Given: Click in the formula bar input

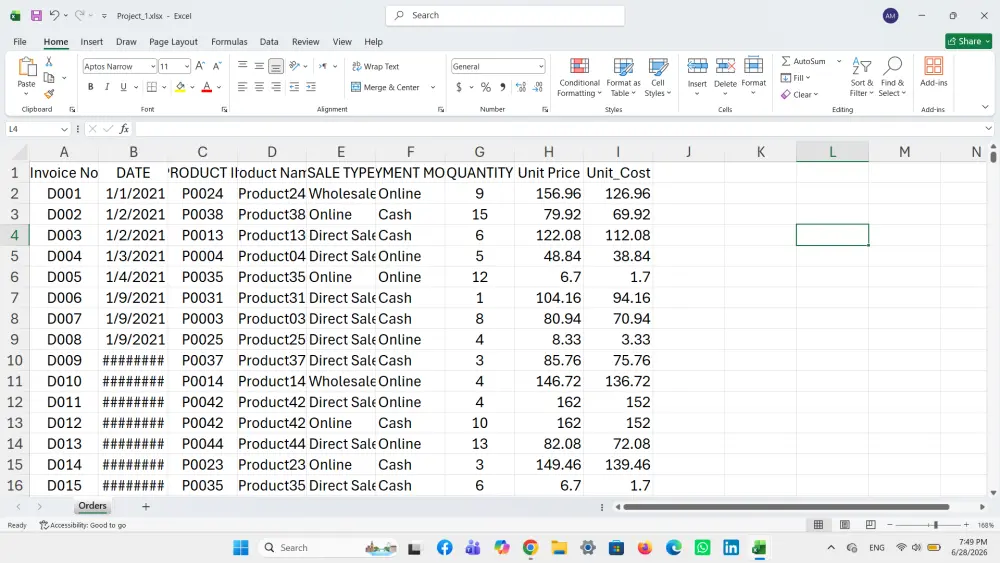Looking at the screenshot, I should (x=558, y=129).
